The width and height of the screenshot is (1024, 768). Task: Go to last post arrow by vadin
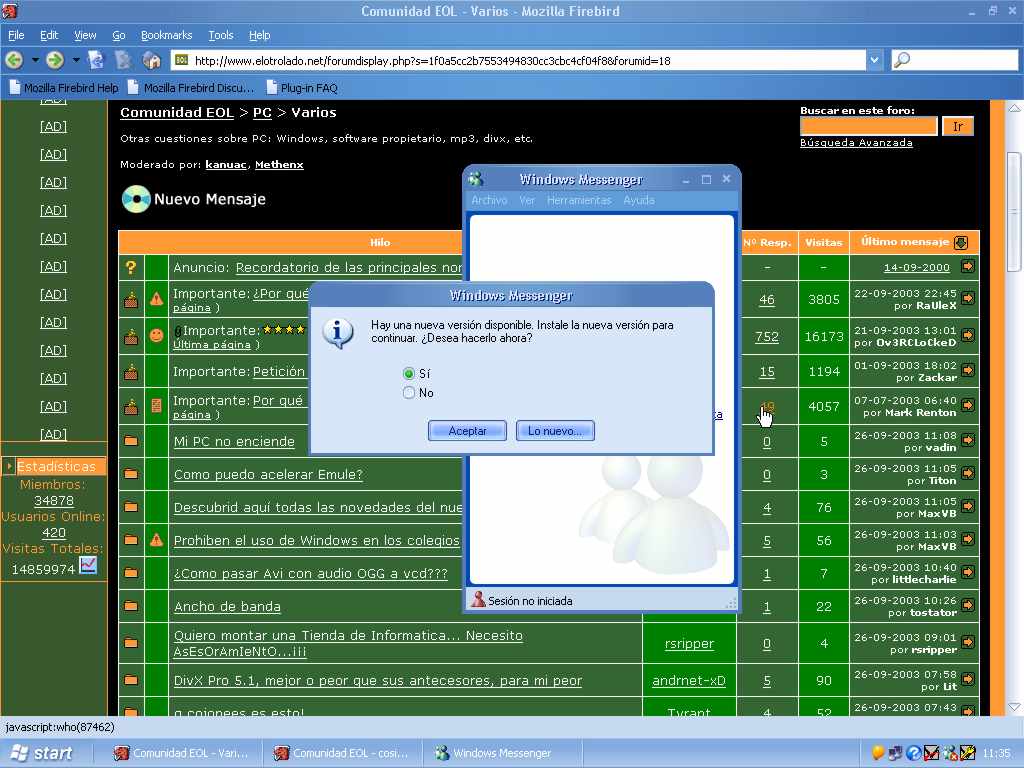coord(968,440)
